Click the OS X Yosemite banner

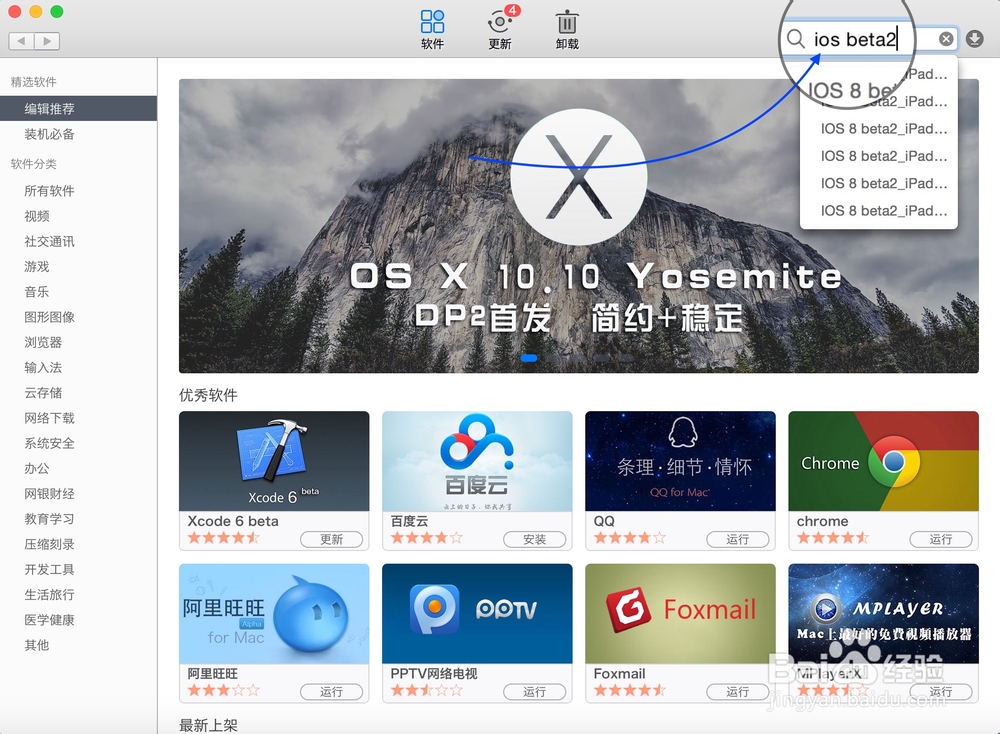click(578, 226)
